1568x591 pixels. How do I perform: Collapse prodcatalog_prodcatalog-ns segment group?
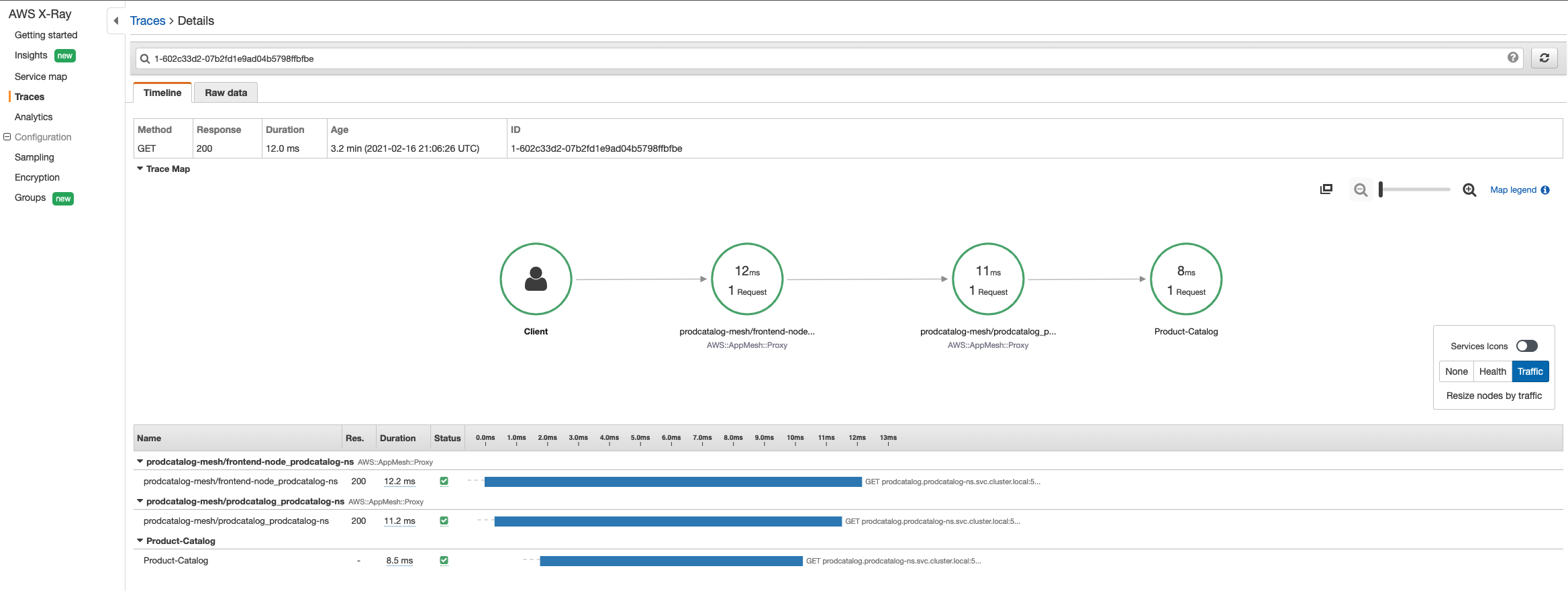pyautogui.click(x=140, y=501)
